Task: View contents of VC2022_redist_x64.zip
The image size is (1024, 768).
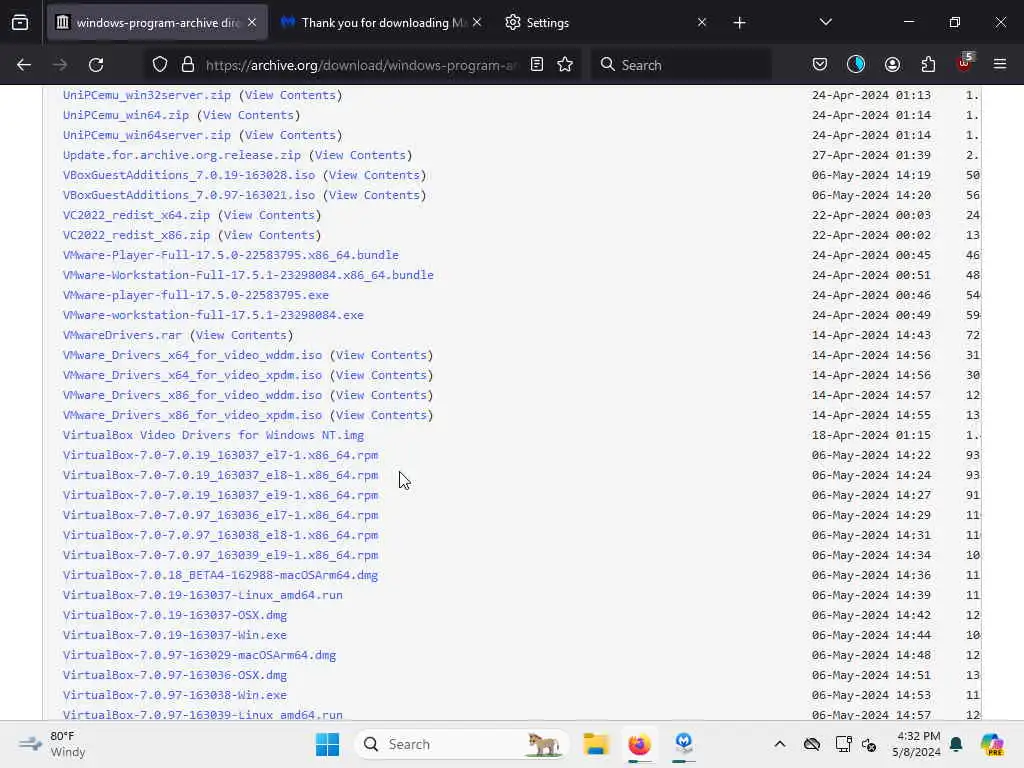Action: coord(270,215)
